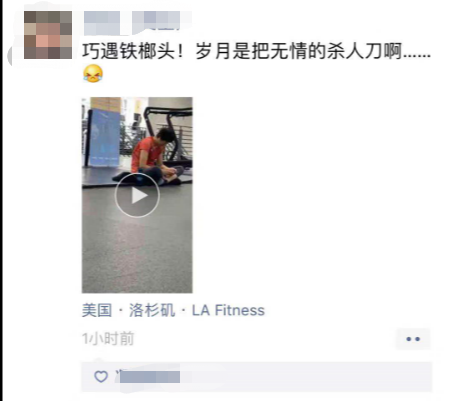This screenshot has height=401, width=451.
Task: Play the gym video
Action: coord(137,195)
